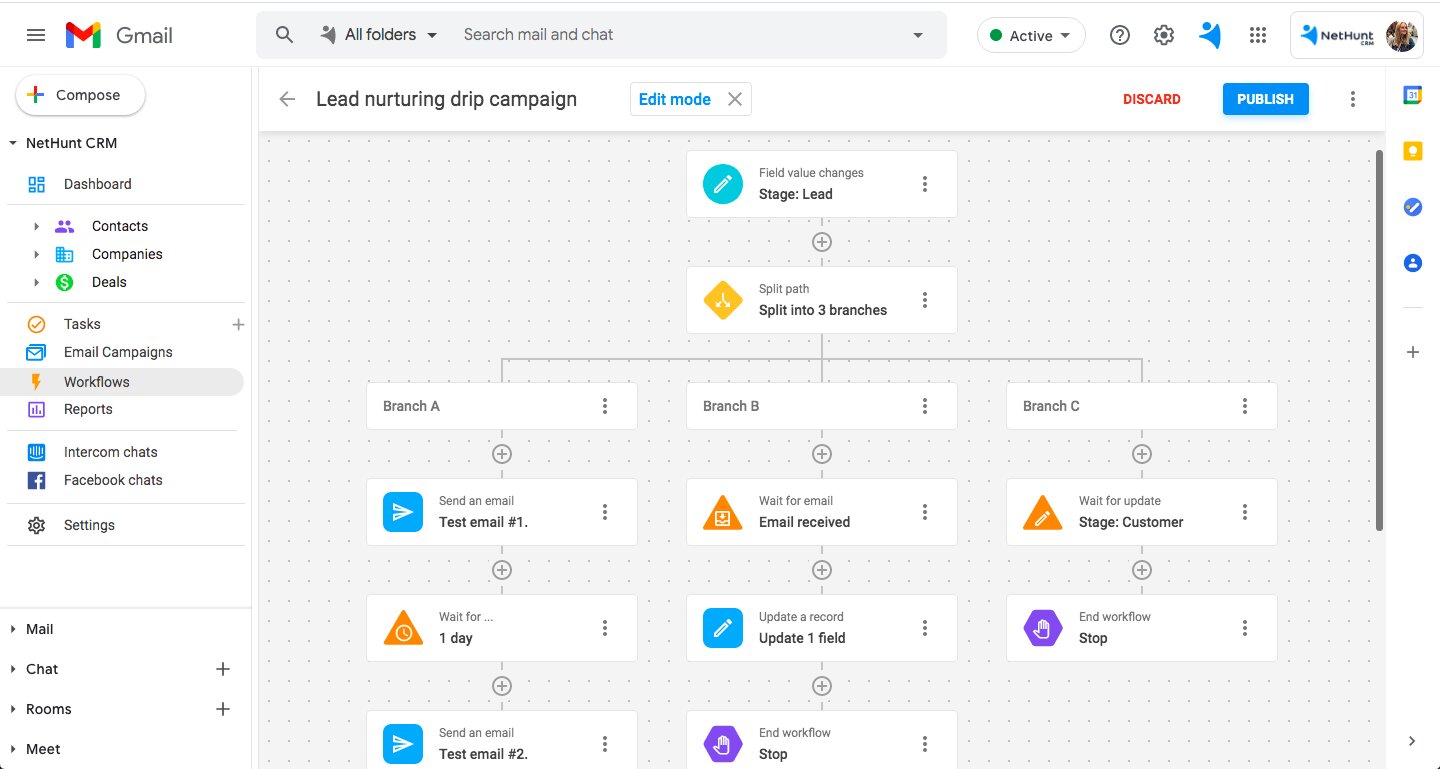
Task: Go to Reports in the sidebar
Action: point(88,409)
